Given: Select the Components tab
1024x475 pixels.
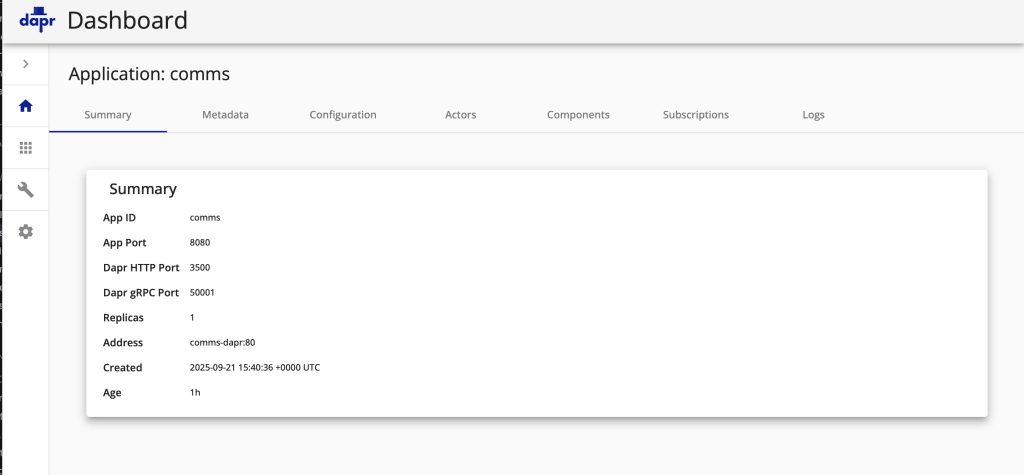Looking at the screenshot, I should (x=578, y=115).
